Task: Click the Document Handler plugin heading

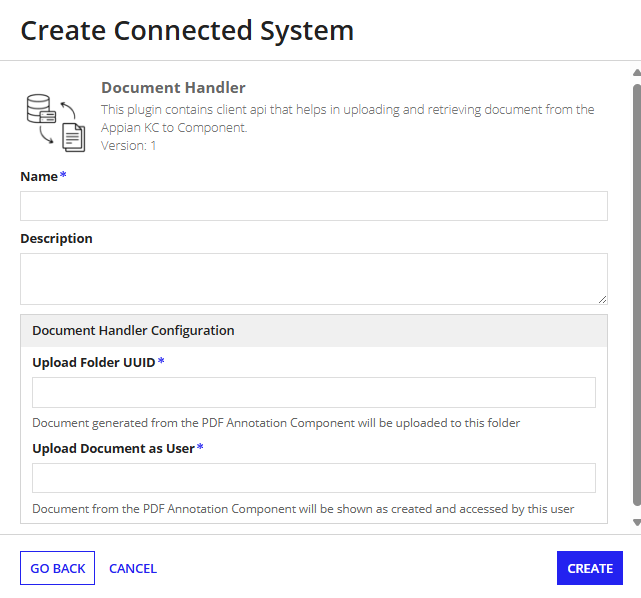Action: tap(173, 88)
